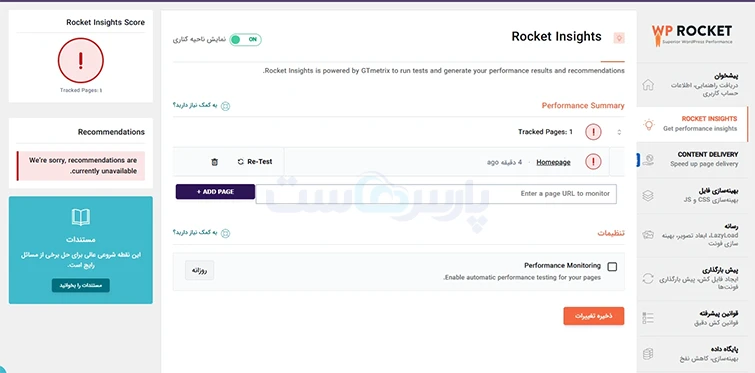Open preload refresh-arrows icon
The height and width of the screenshot is (373, 755).
(x=648, y=279)
